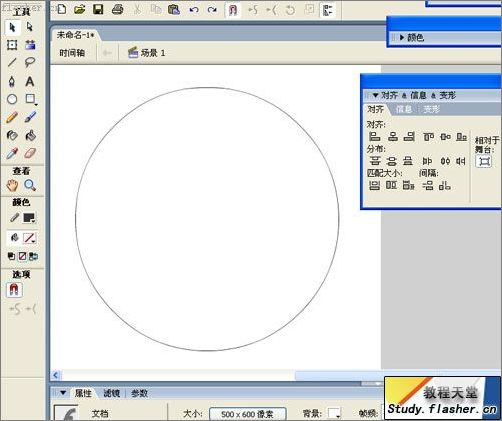Viewport: 502px width, 421px height.
Task: Switch to the 变形 tab
Action: (x=431, y=109)
